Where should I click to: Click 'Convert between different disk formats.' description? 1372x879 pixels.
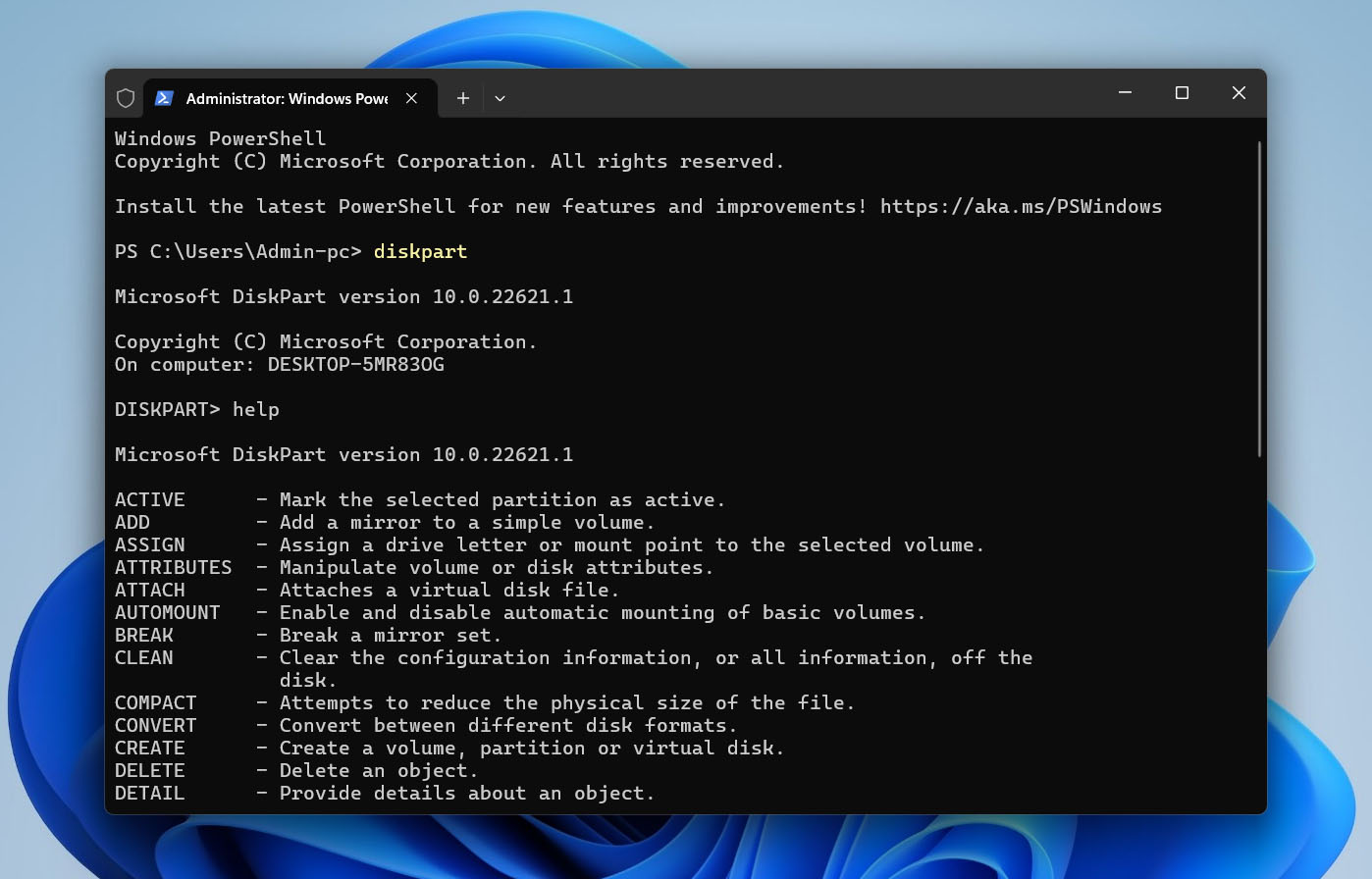click(x=508, y=725)
